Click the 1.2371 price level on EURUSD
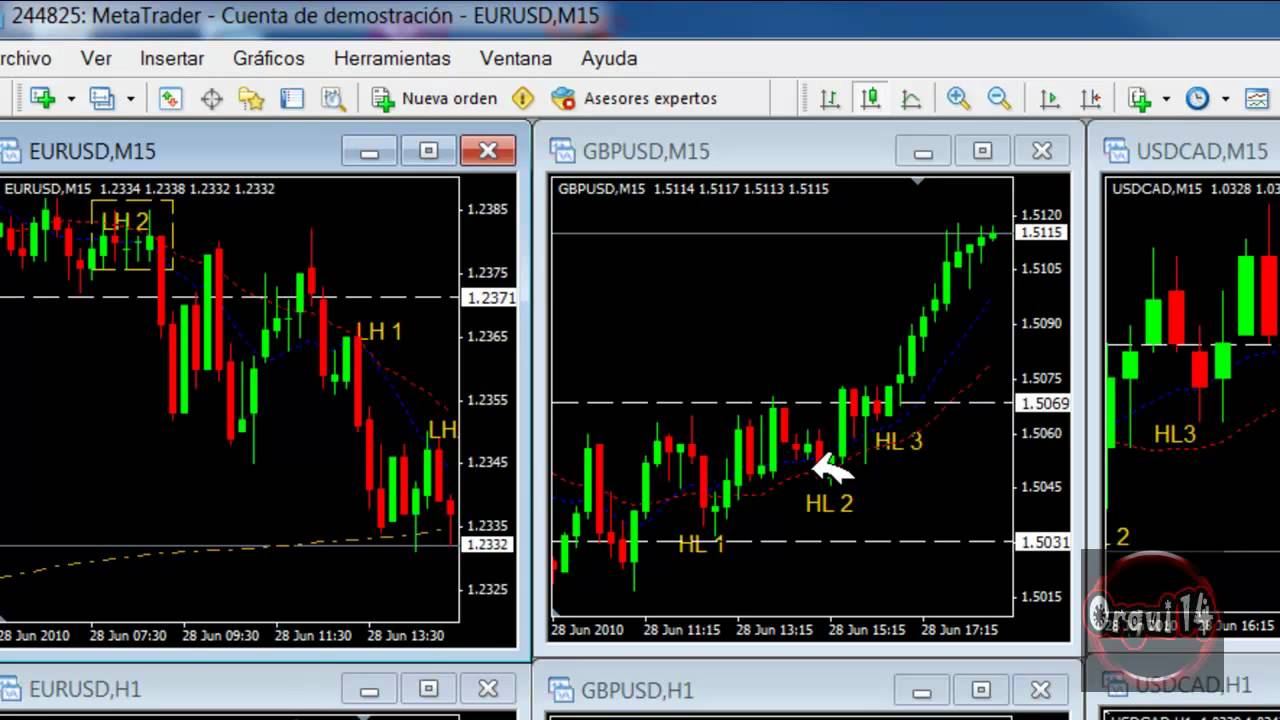 click(x=488, y=298)
